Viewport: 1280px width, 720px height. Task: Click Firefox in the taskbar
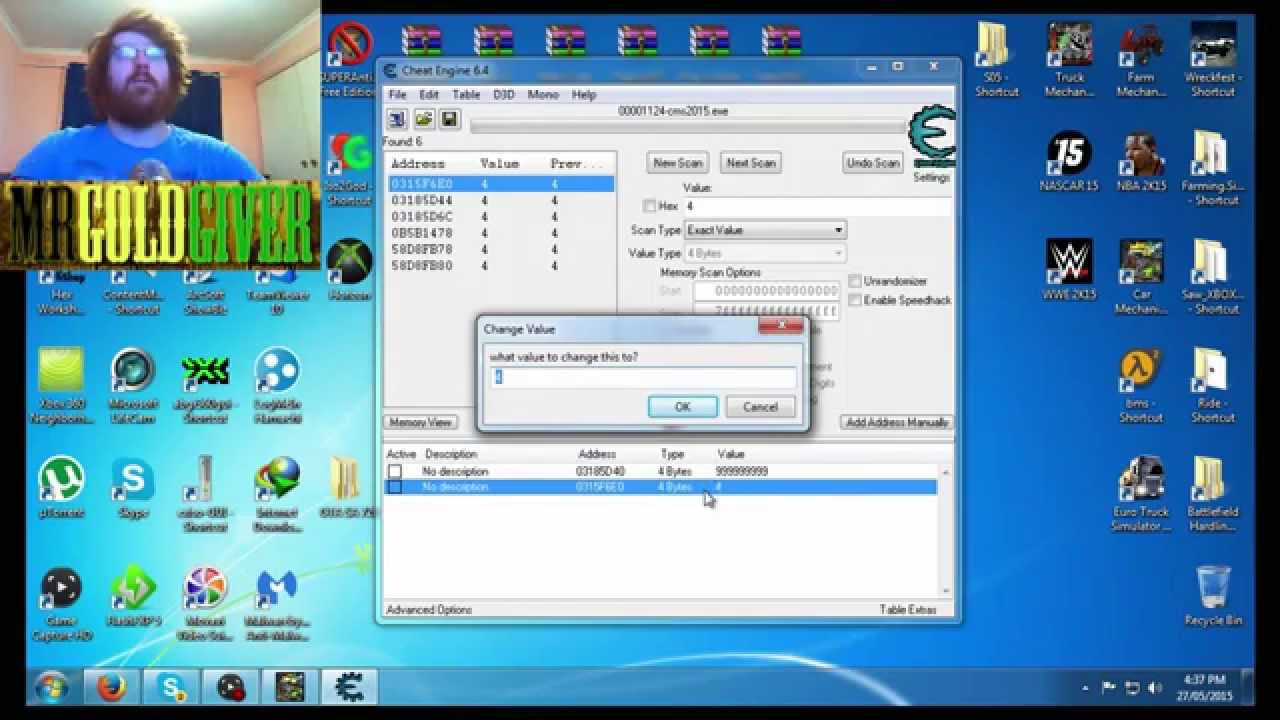(x=111, y=687)
